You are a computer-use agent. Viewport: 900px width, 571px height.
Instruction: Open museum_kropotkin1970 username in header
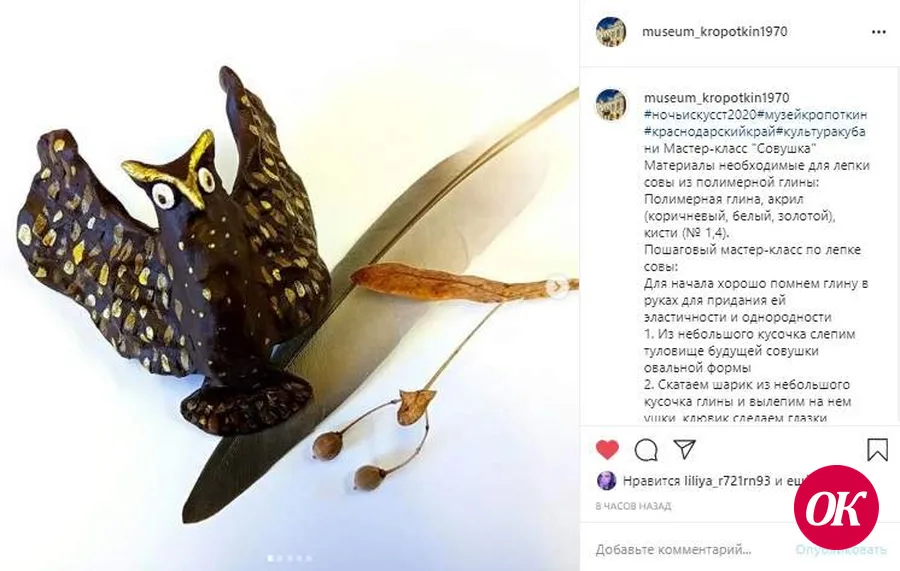(714, 32)
